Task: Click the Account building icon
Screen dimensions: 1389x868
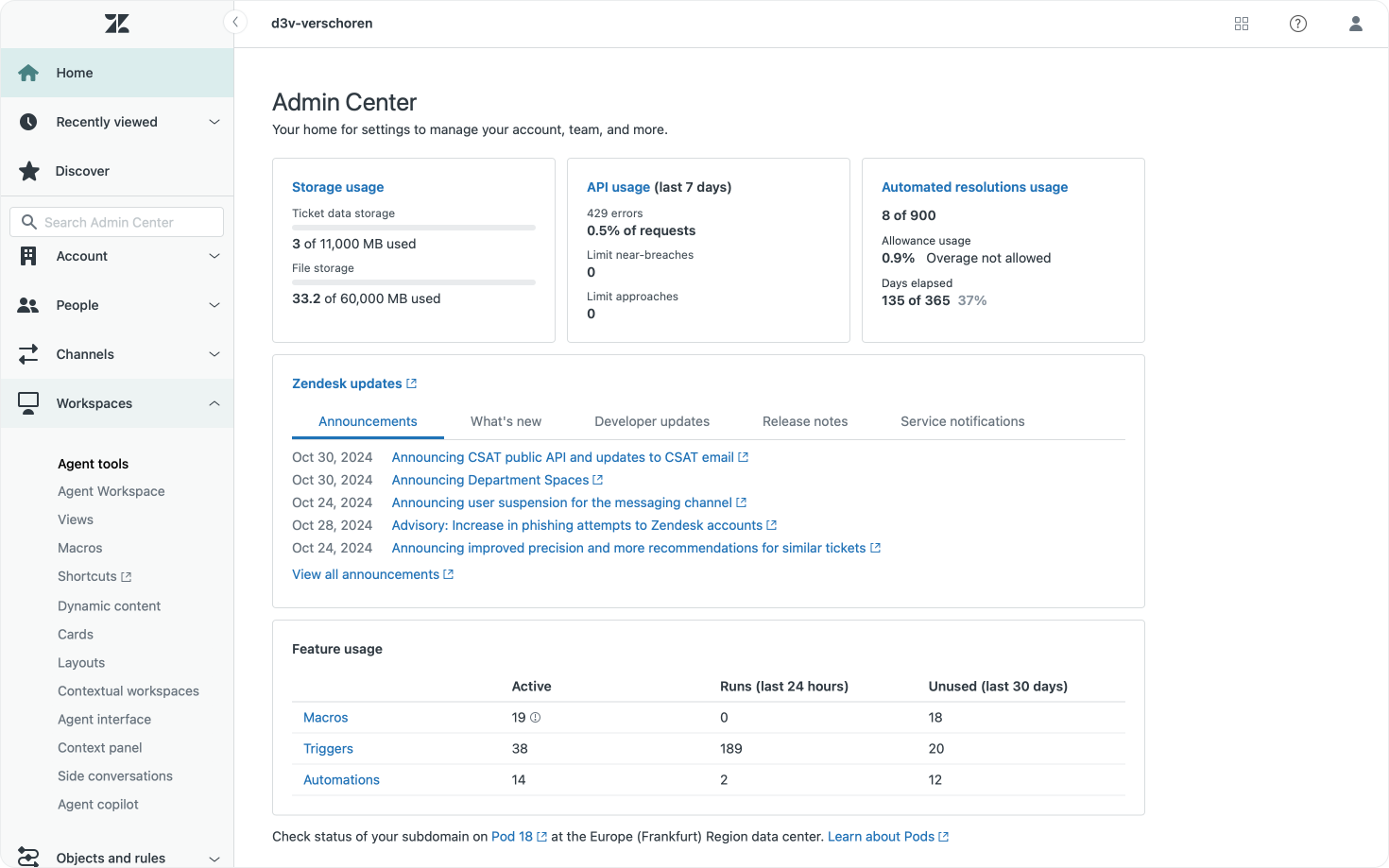Action: (x=28, y=256)
